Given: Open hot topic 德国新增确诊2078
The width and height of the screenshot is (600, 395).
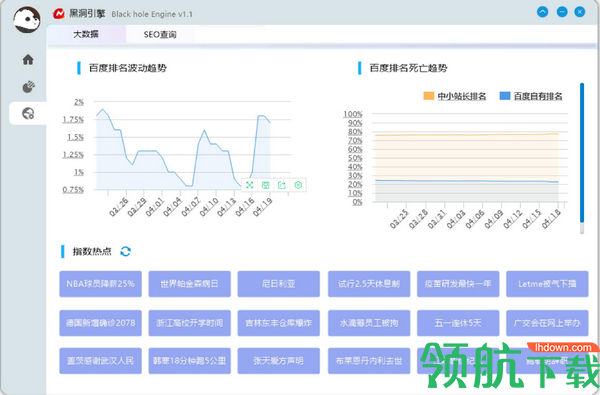Looking at the screenshot, I should click(100, 323).
